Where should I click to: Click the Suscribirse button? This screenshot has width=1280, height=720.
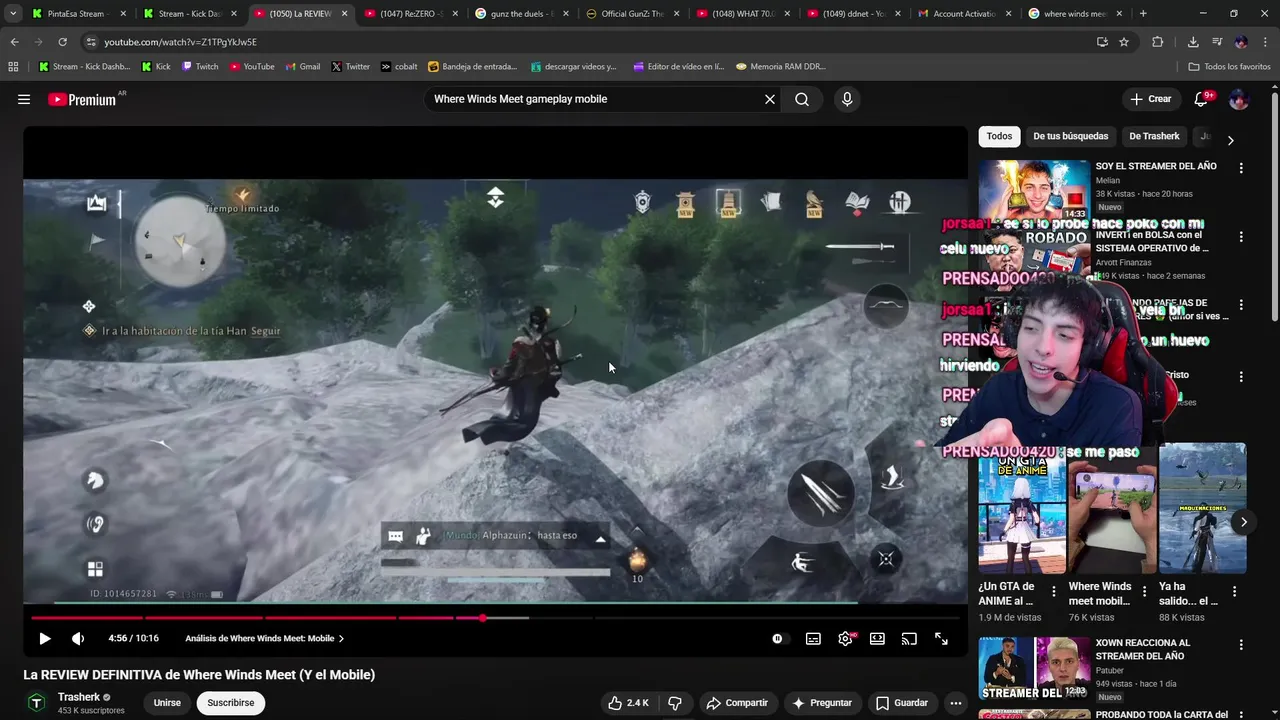point(231,703)
